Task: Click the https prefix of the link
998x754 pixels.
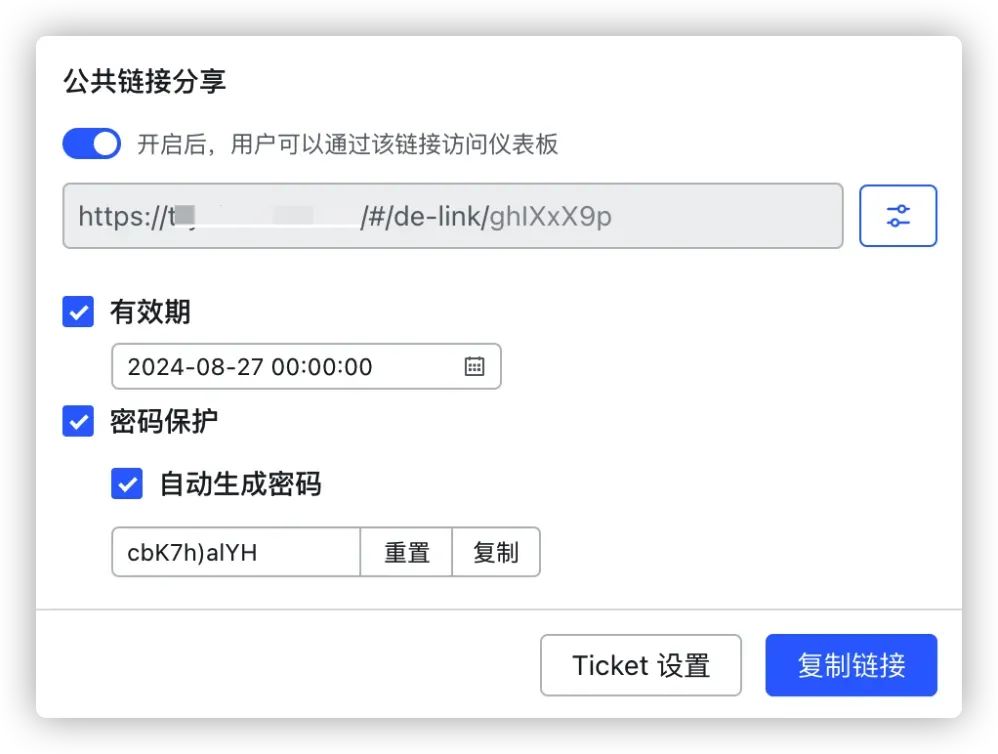Action: tap(118, 216)
